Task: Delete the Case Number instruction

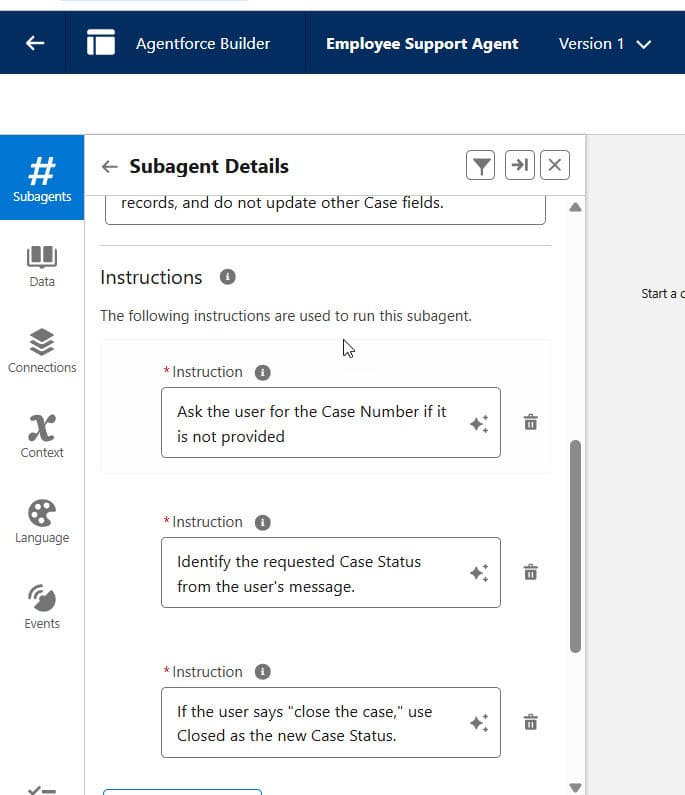Action: click(x=530, y=422)
